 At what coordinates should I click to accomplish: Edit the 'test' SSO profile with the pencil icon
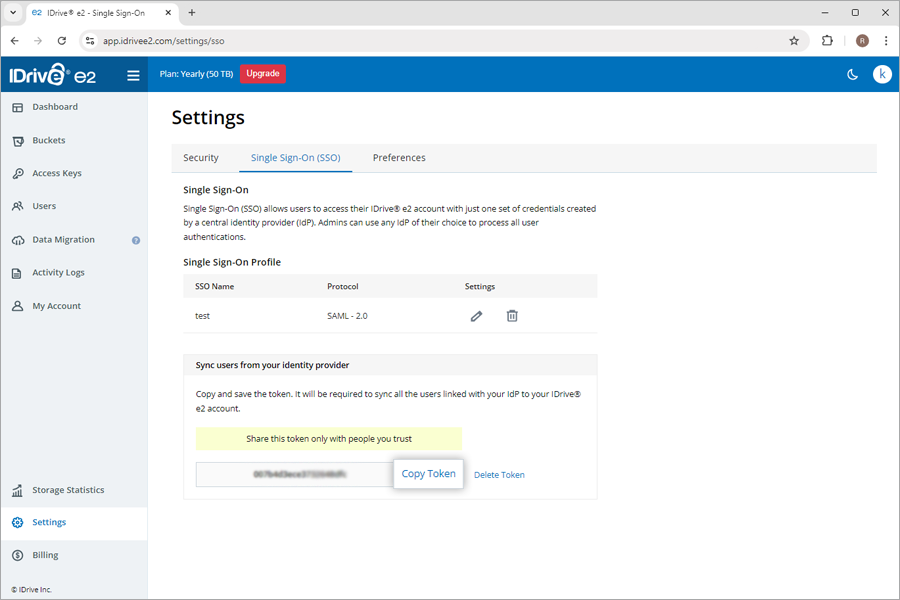476,316
